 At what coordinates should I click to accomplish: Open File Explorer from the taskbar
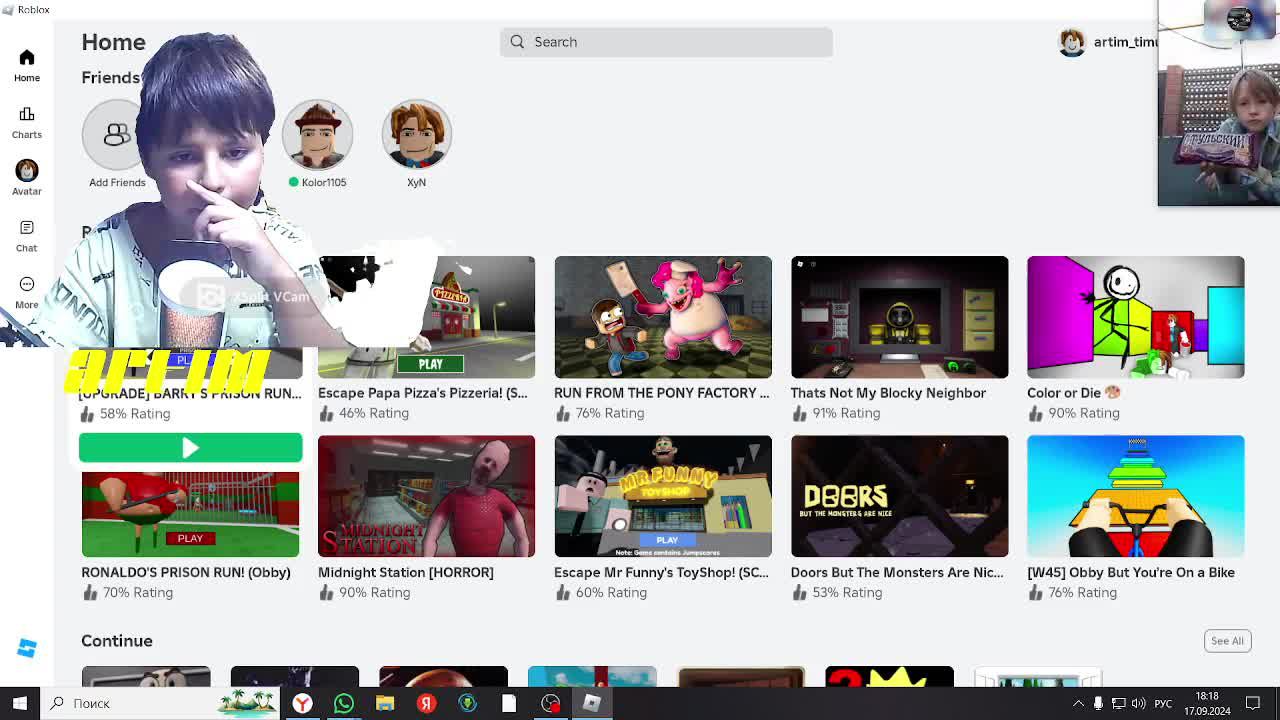click(x=385, y=703)
